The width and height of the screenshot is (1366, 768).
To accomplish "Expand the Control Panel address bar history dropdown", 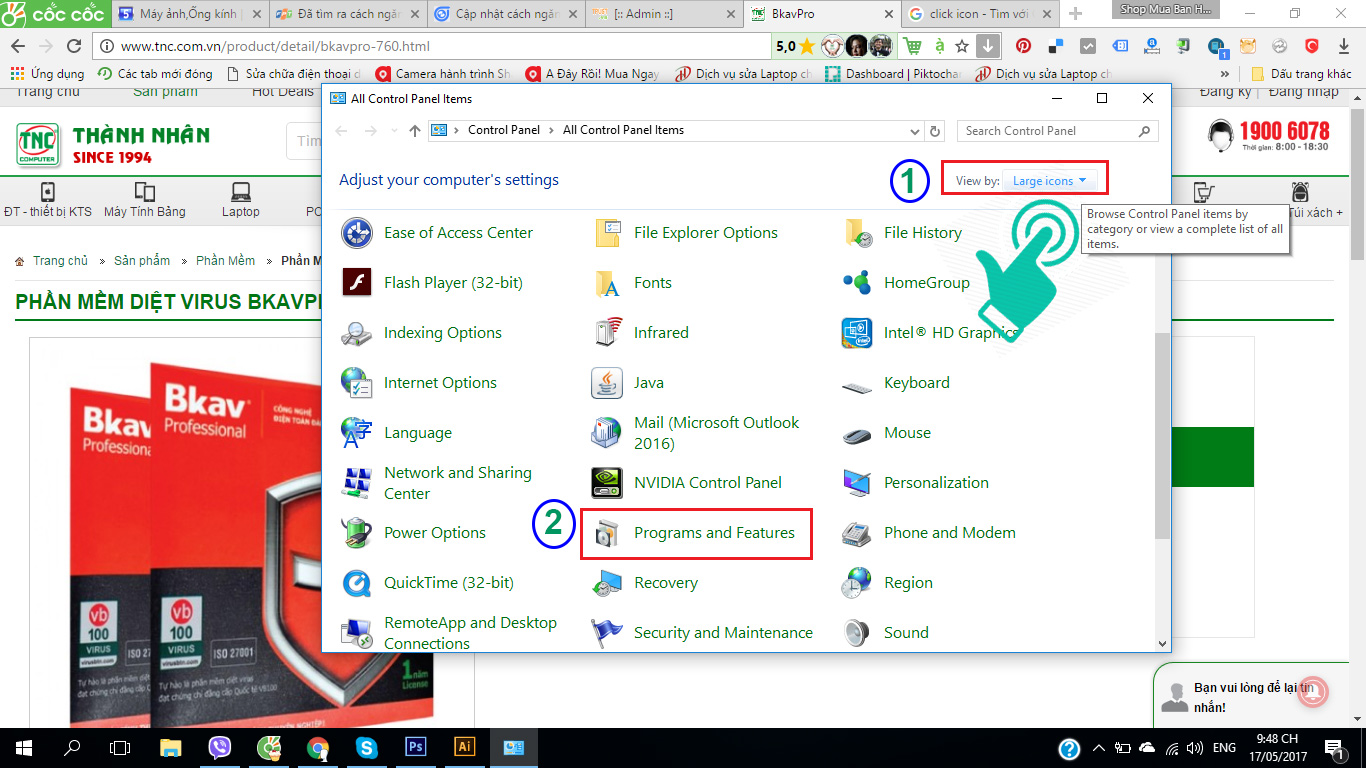I will point(914,131).
